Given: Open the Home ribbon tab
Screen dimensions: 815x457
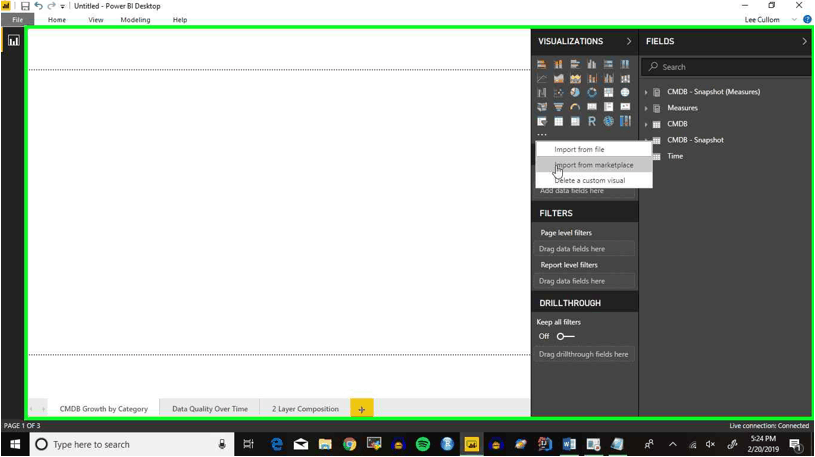Looking at the screenshot, I should [57, 20].
